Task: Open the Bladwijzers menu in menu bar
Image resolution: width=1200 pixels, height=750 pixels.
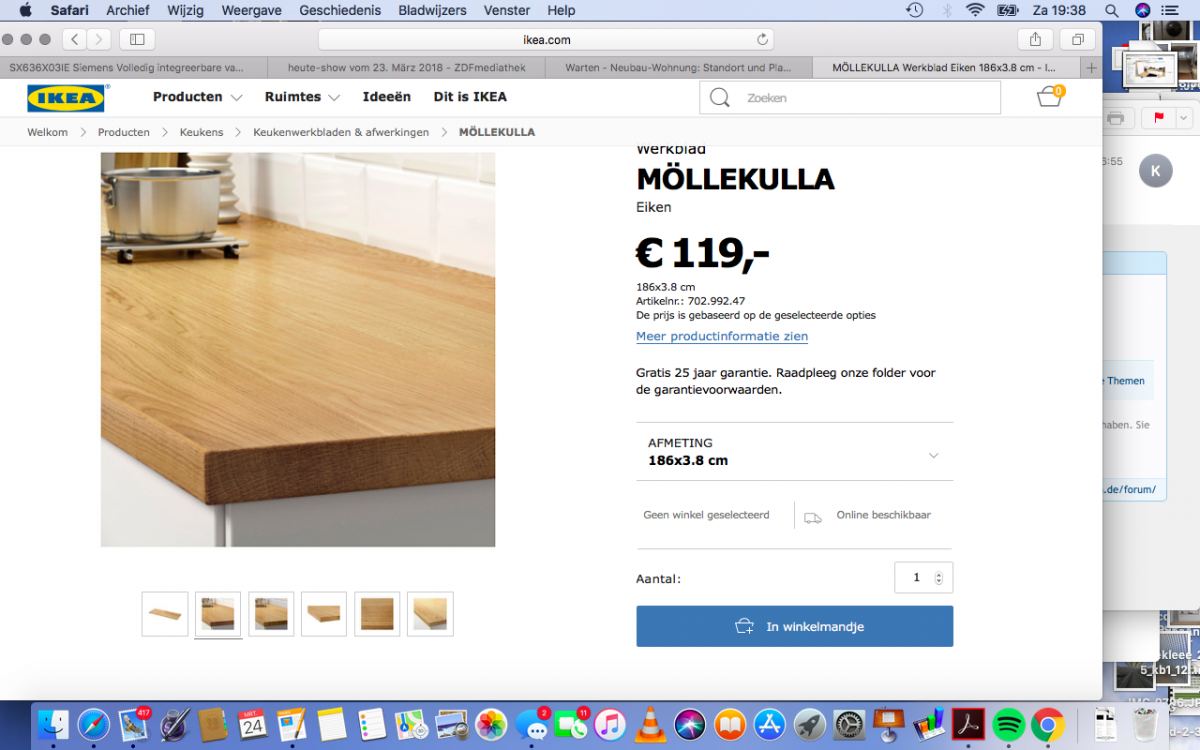Action: pos(432,10)
